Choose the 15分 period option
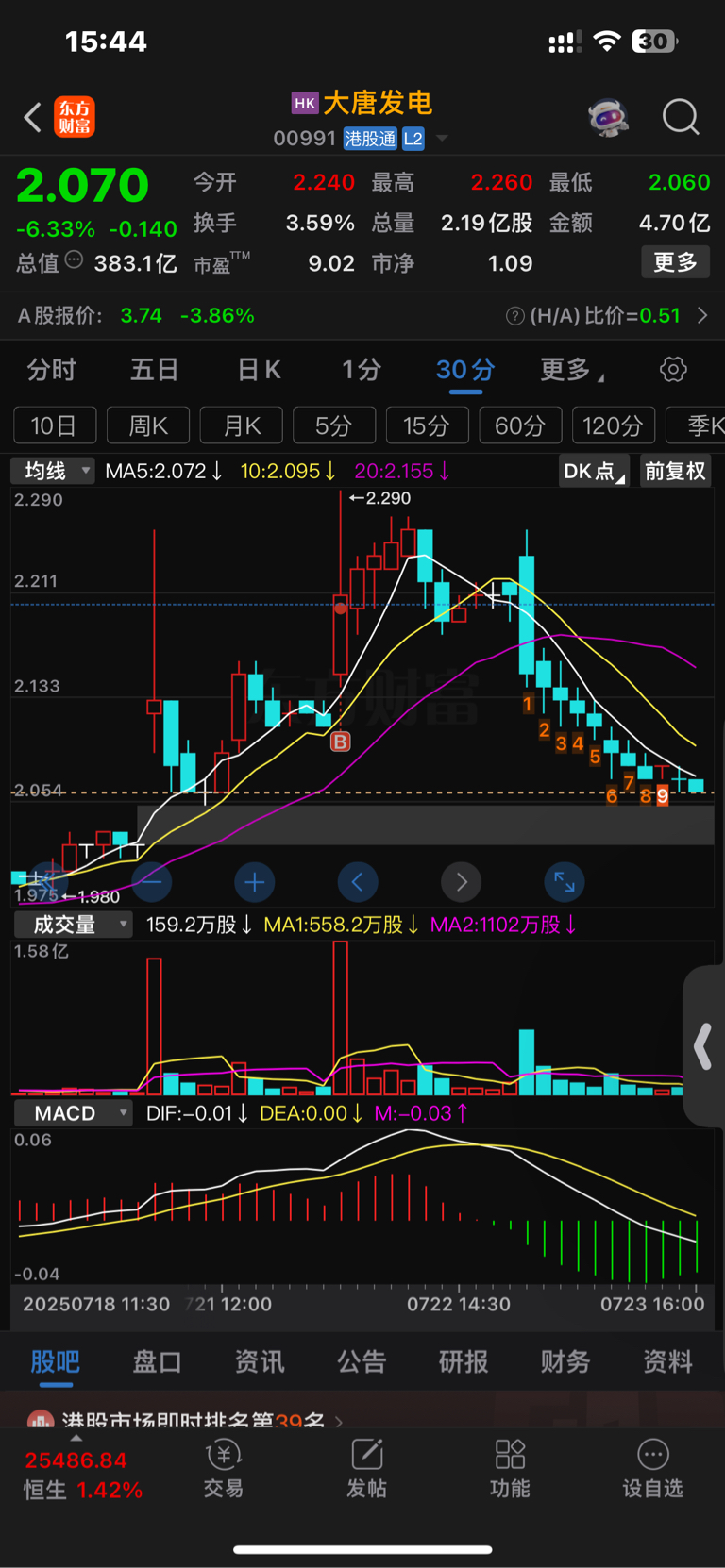The width and height of the screenshot is (725, 1568). (428, 425)
